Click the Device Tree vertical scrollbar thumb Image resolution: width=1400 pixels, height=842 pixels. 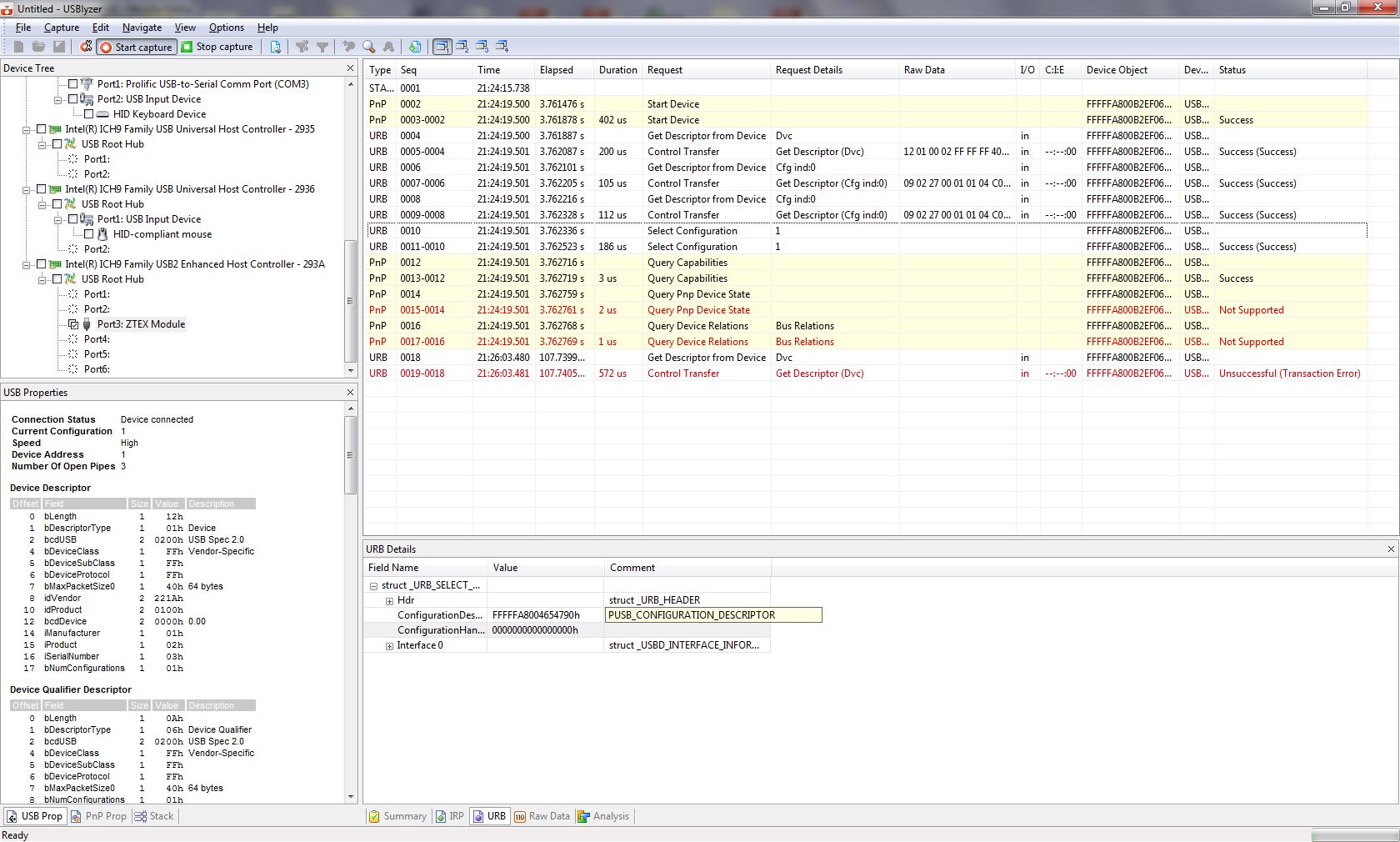point(351,300)
